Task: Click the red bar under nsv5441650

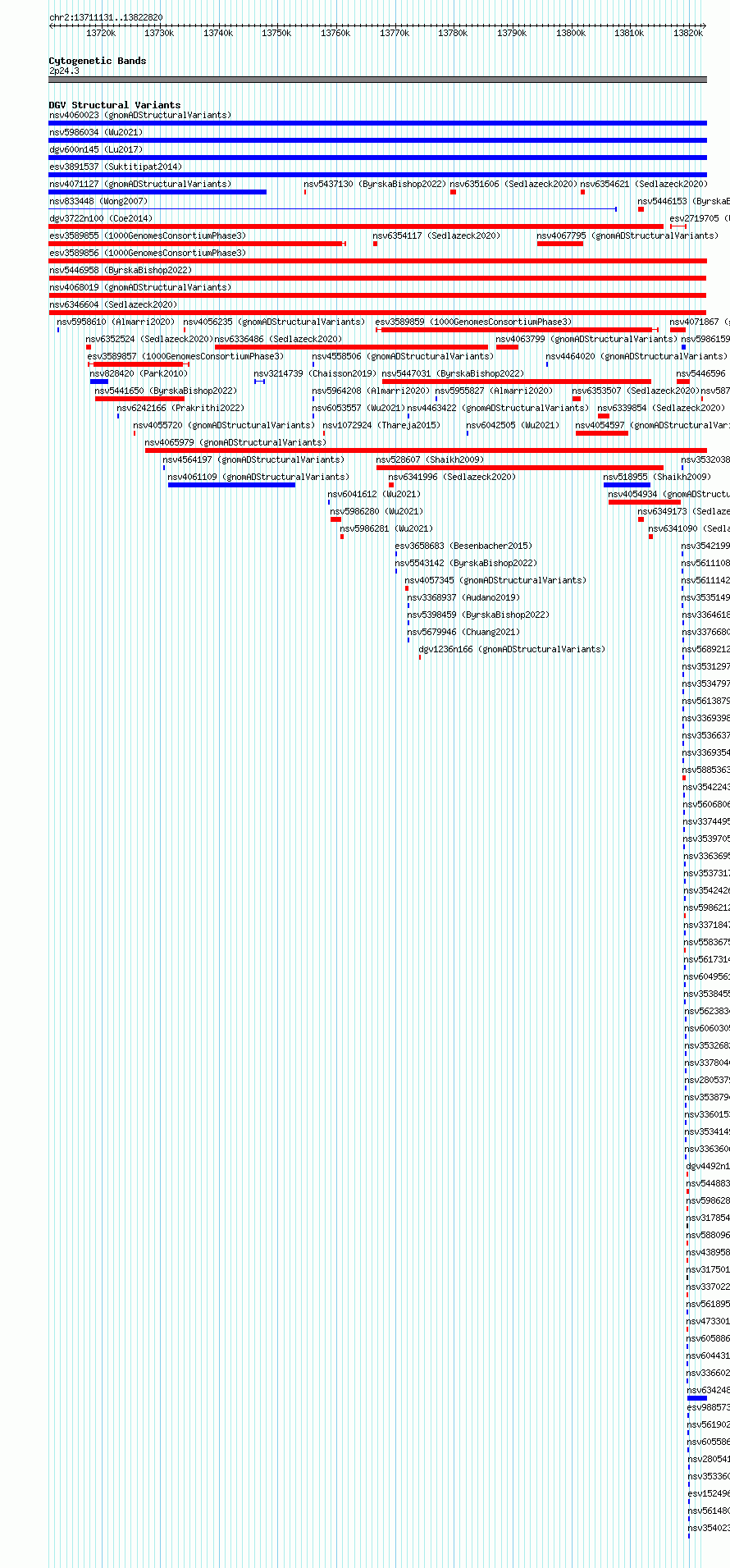Action: (139, 399)
